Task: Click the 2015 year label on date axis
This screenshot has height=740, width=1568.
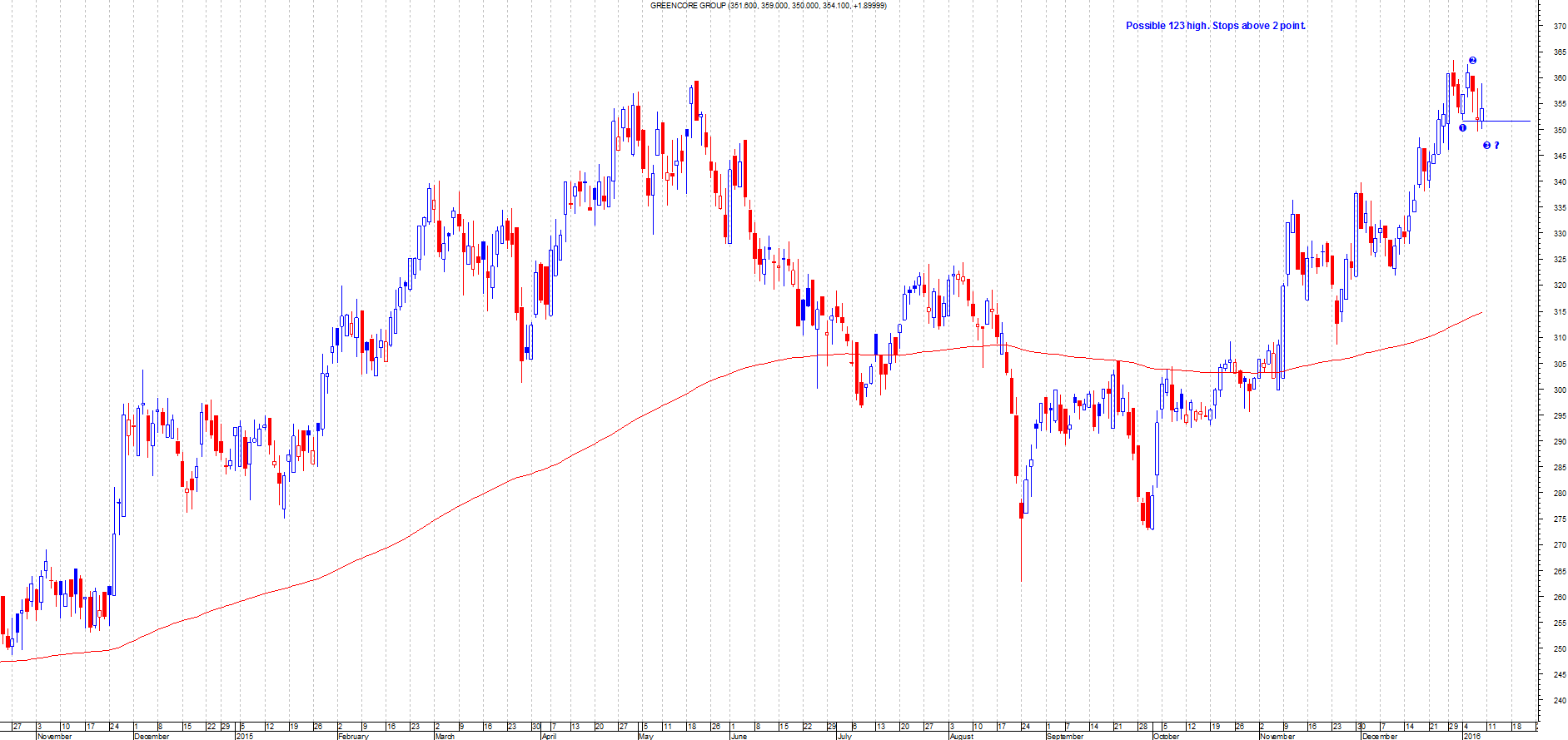Action: tap(245, 736)
